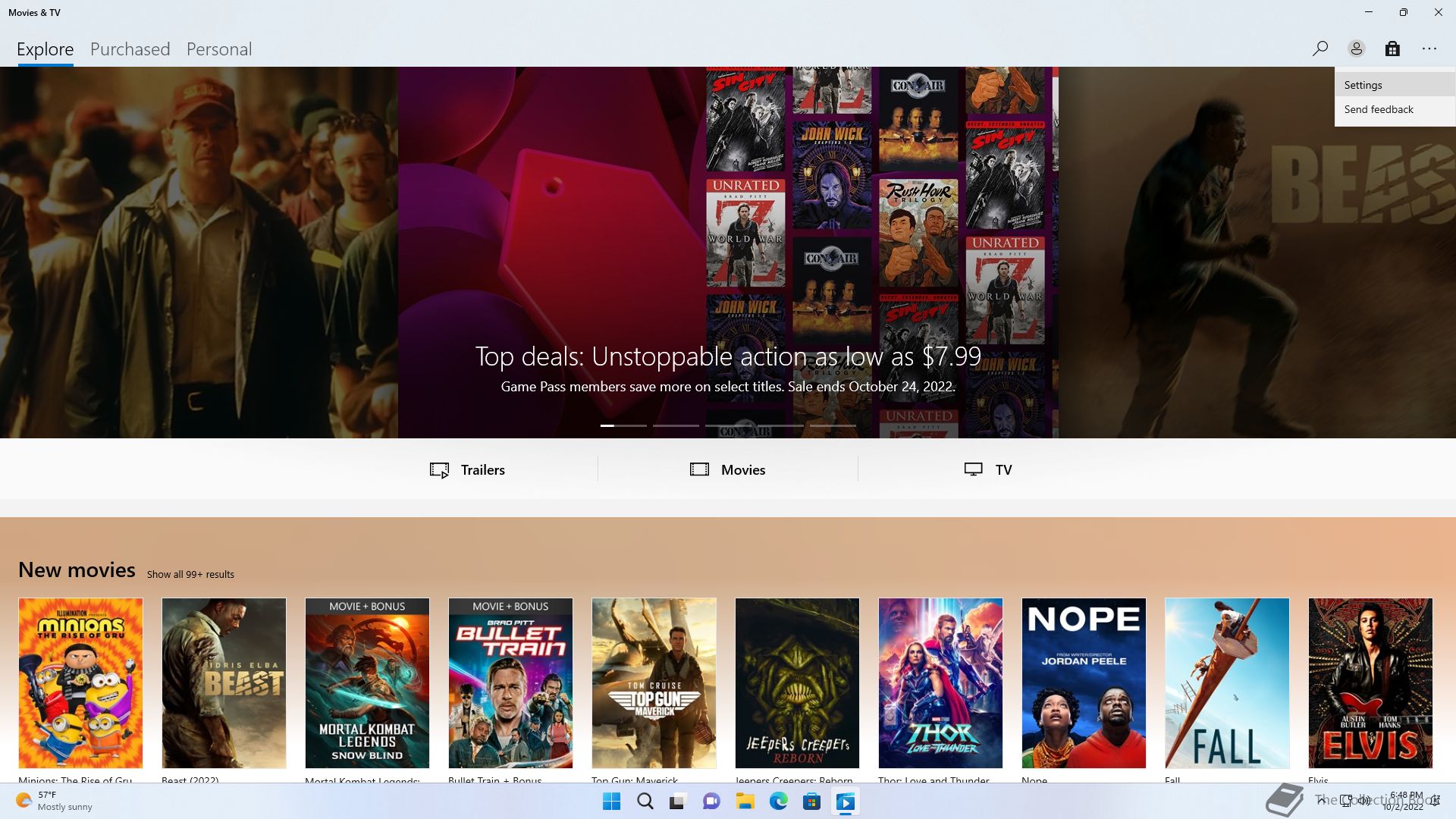
Task: Open the TV category
Action: point(988,470)
